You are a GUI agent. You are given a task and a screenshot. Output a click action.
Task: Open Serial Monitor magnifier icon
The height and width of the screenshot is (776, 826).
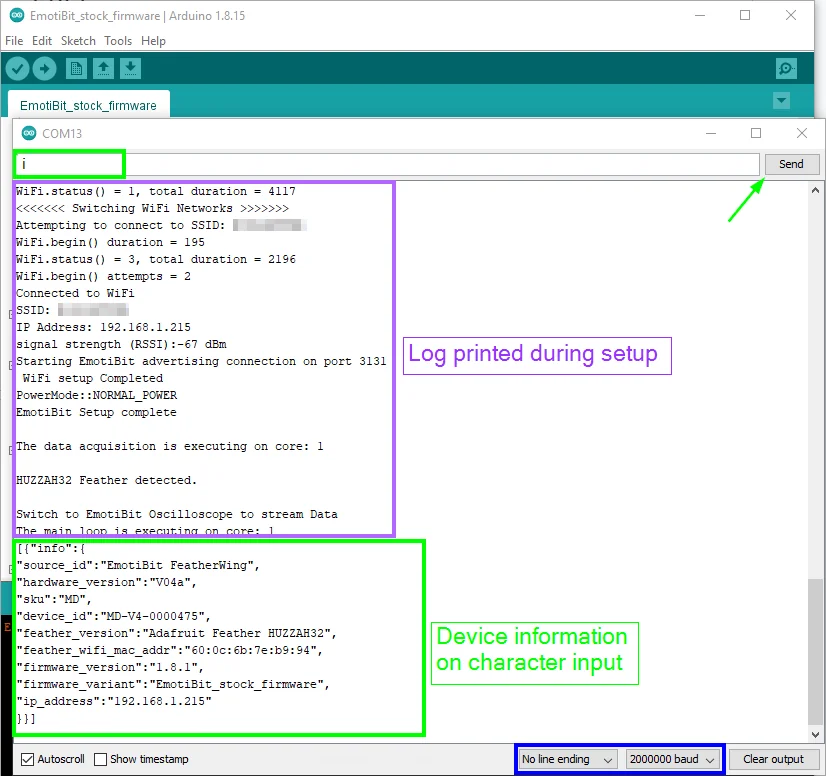click(x=786, y=68)
